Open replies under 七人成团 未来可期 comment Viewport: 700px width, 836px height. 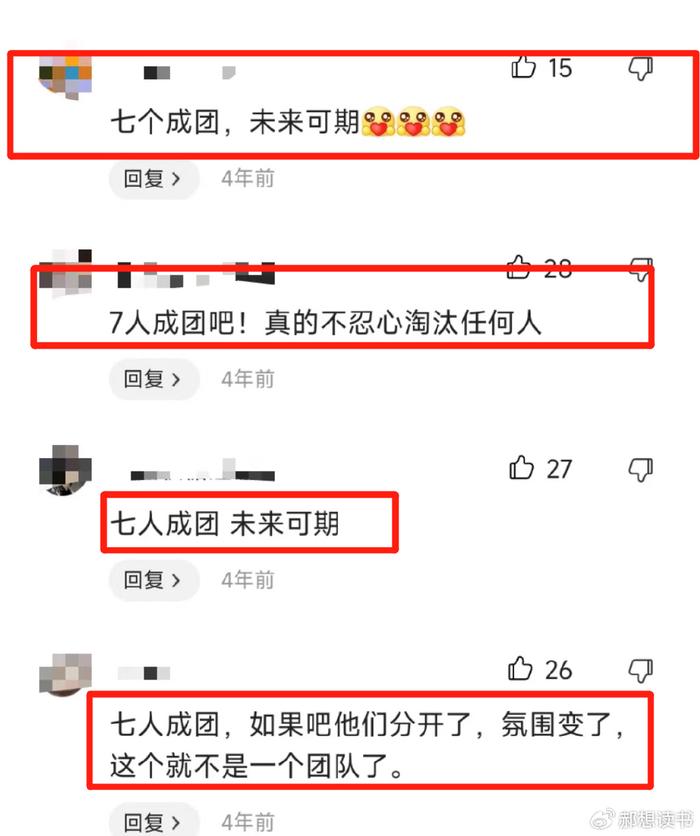[154, 580]
